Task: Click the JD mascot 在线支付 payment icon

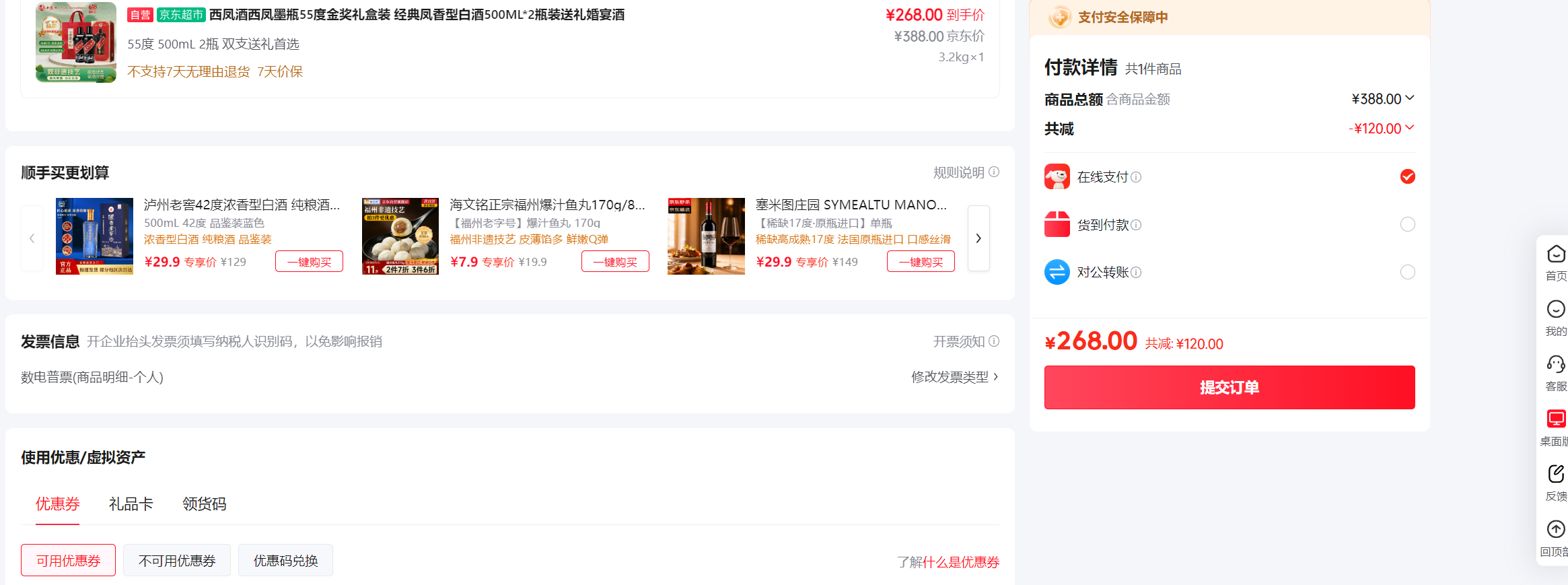Action: point(1057,176)
